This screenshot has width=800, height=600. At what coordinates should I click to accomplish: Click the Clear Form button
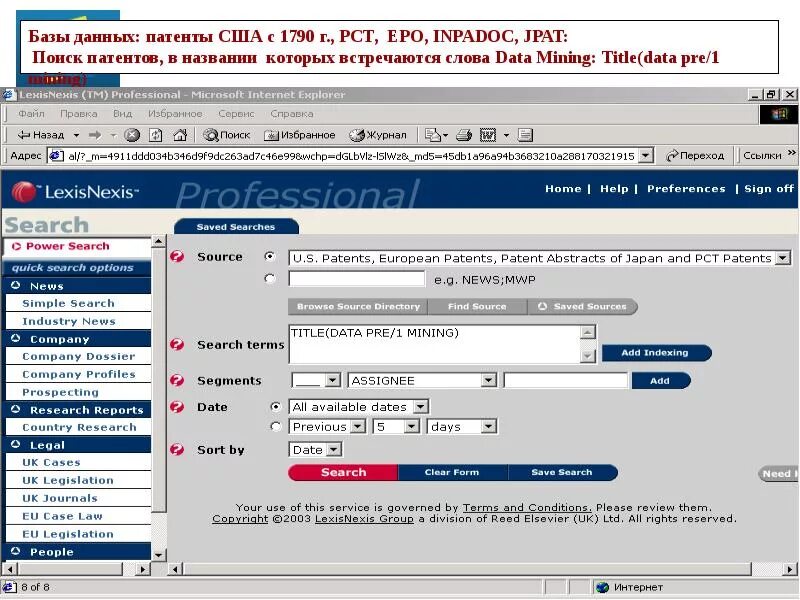click(x=452, y=472)
